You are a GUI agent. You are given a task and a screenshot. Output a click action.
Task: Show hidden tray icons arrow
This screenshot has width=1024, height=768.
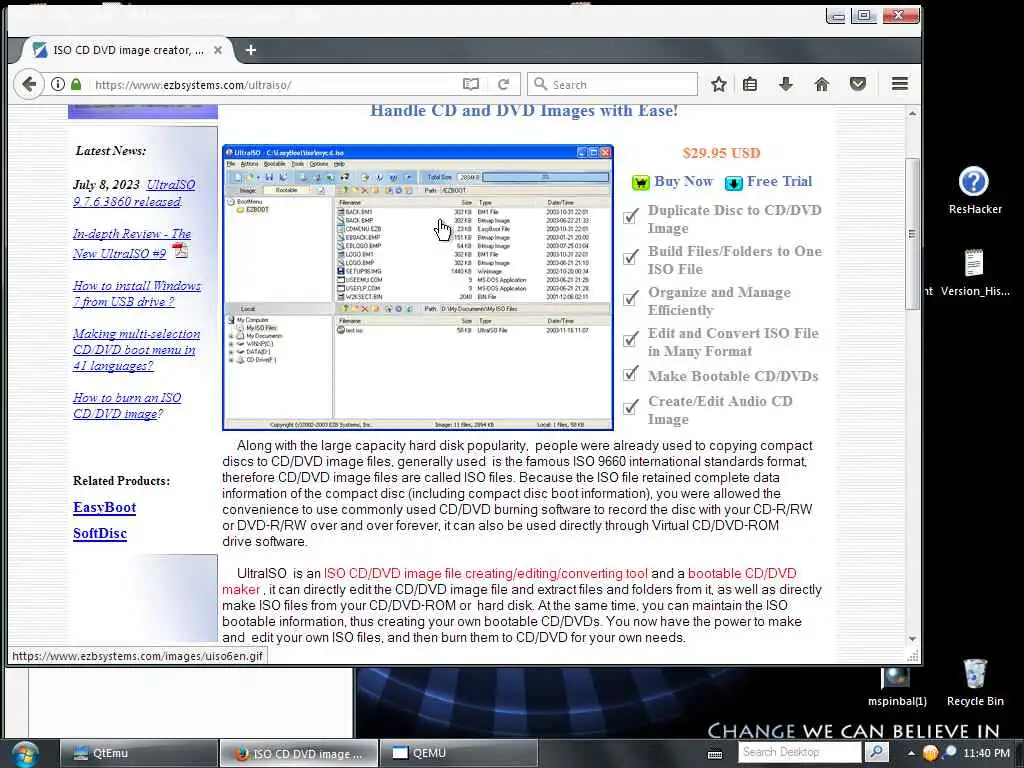(911, 753)
